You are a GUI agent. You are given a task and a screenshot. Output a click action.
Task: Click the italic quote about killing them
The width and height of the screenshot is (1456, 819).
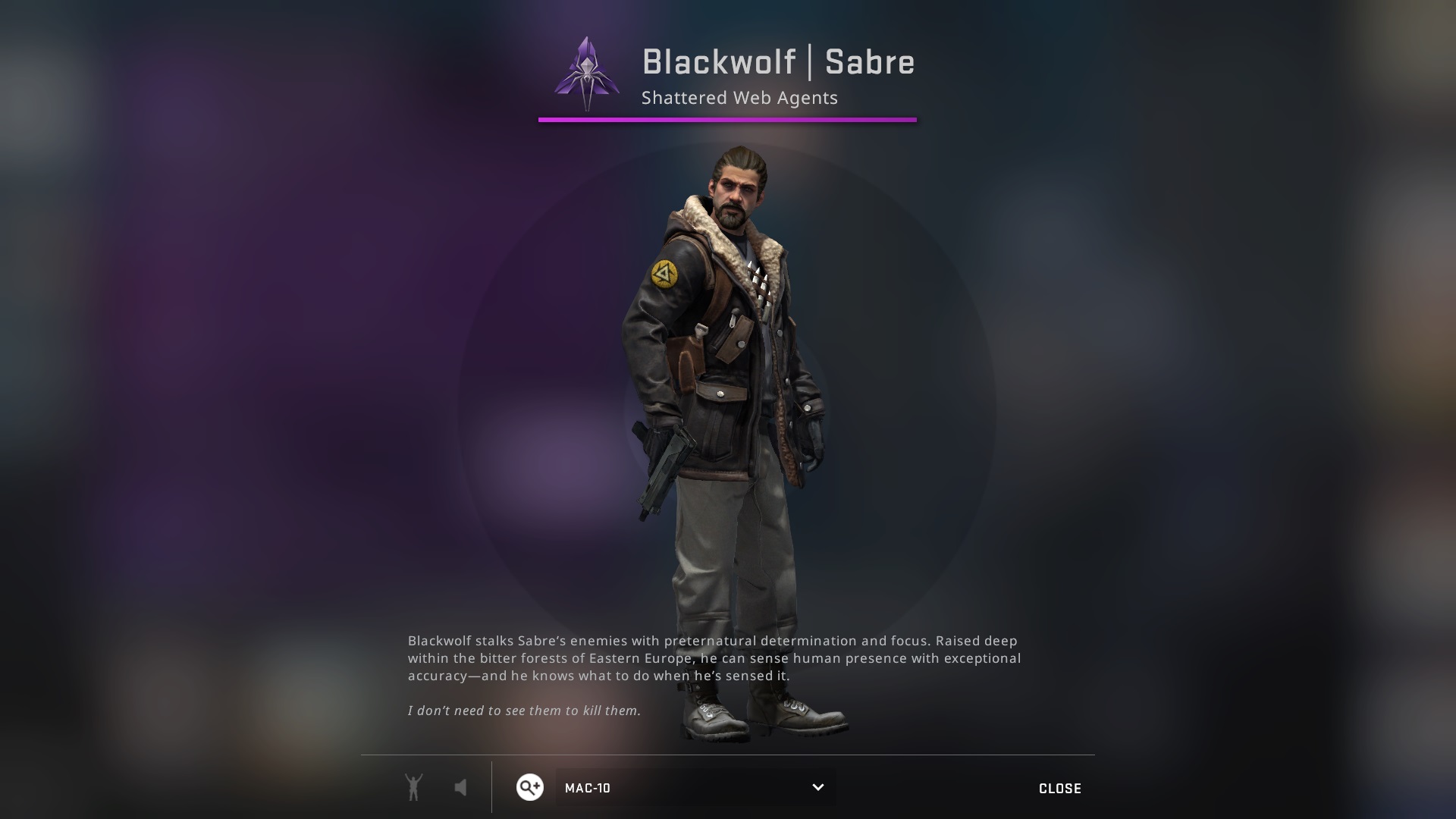pyautogui.click(x=524, y=711)
